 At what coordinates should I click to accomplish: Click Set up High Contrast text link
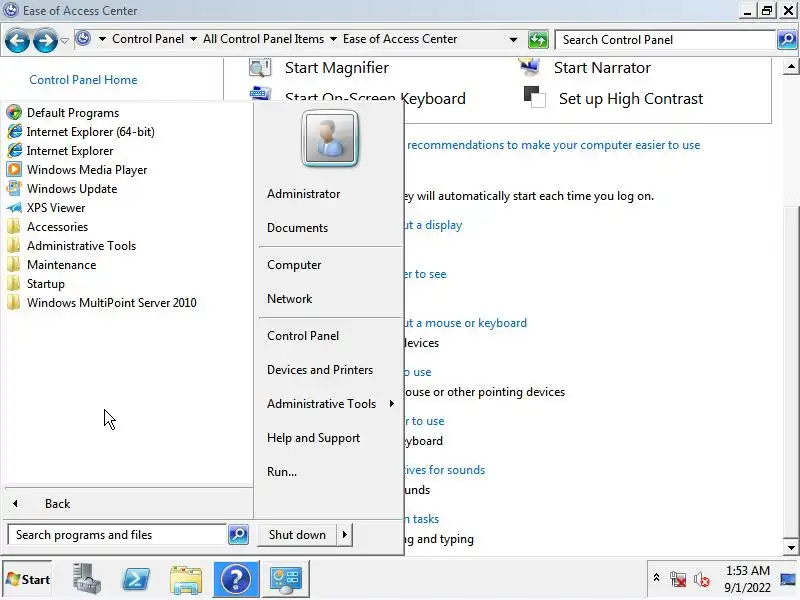click(x=631, y=98)
